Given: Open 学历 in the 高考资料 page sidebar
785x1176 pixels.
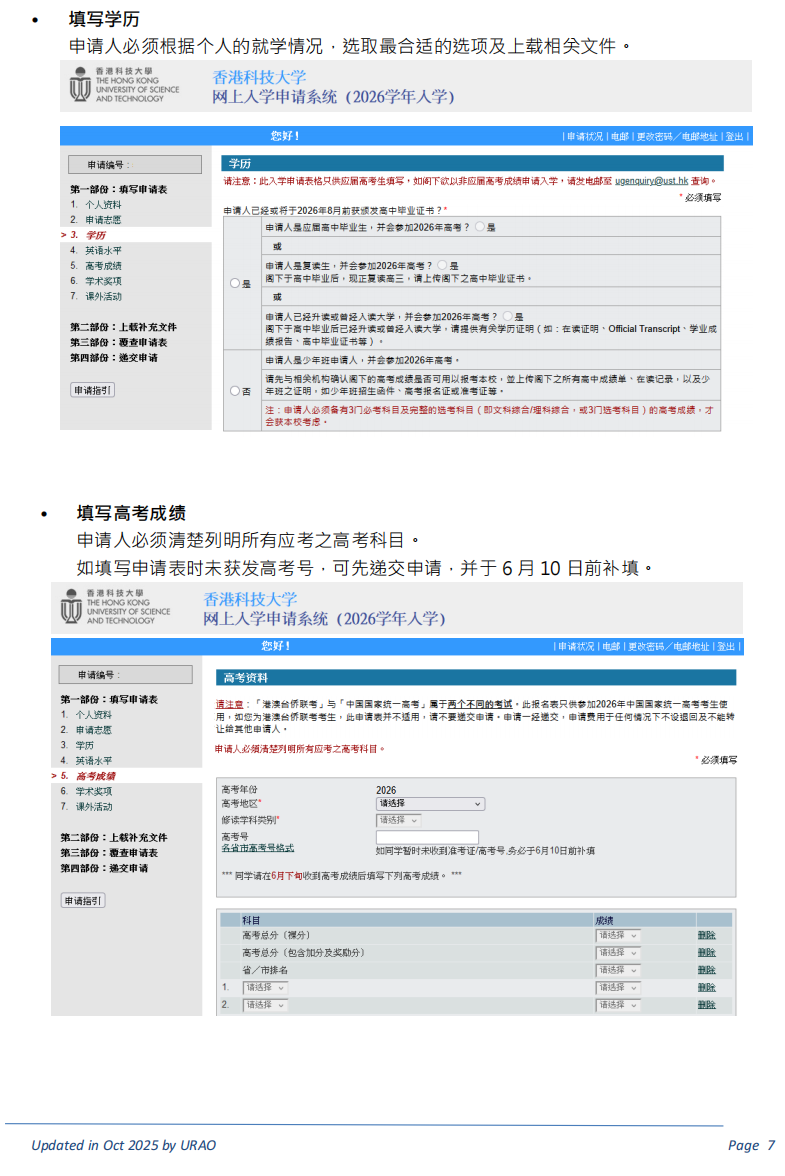Looking at the screenshot, I should [85, 746].
